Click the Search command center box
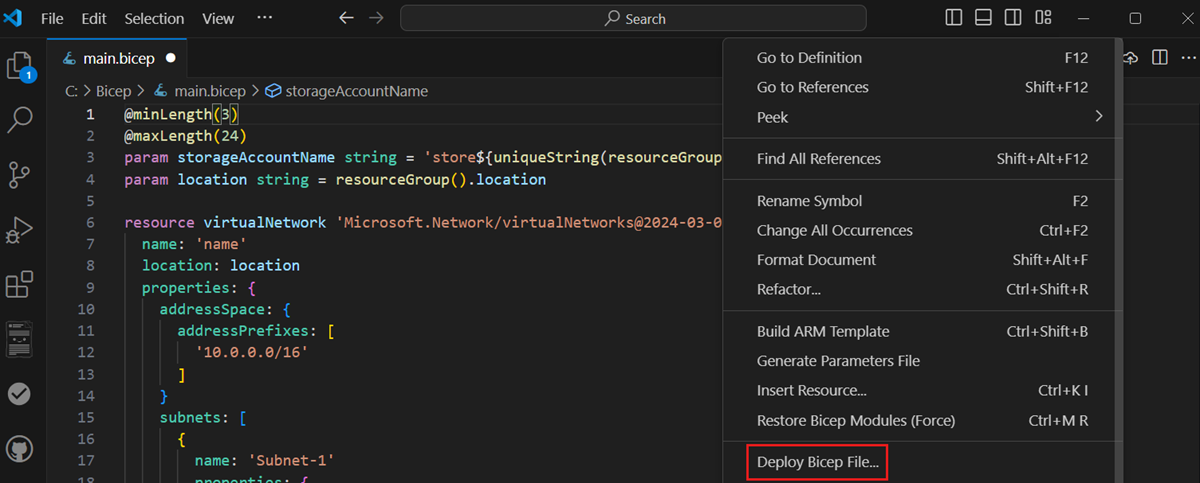Image resolution: width=1200 pixels, height=483 pixels. (x=634, y=18)
